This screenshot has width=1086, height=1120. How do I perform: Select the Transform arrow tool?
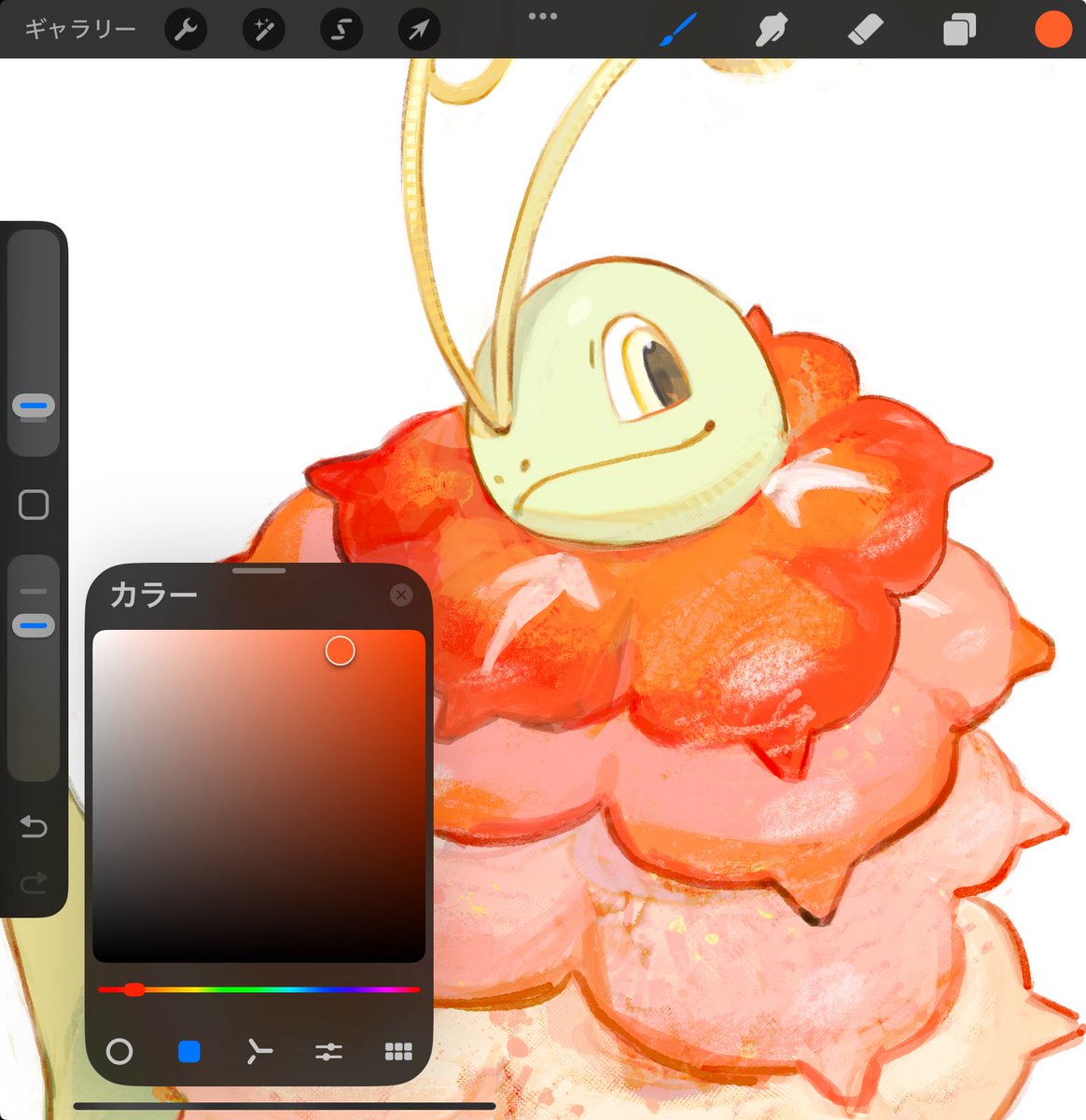click(418, 30)
